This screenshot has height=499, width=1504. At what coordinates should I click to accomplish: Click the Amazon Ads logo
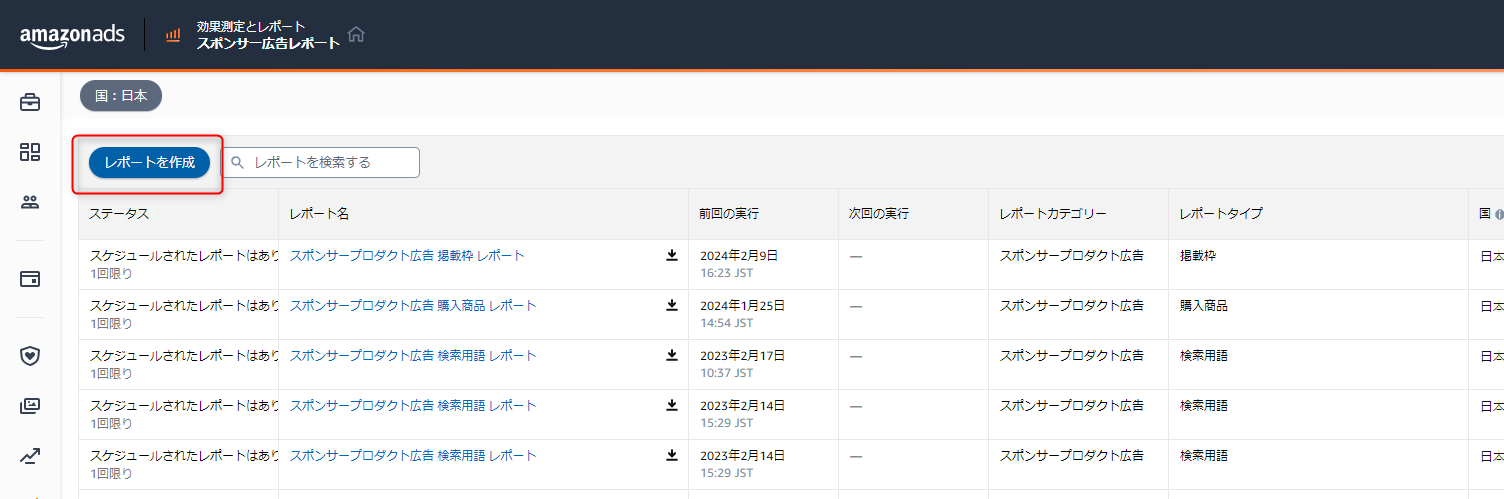pyautogui.click(x=72, y=35)
